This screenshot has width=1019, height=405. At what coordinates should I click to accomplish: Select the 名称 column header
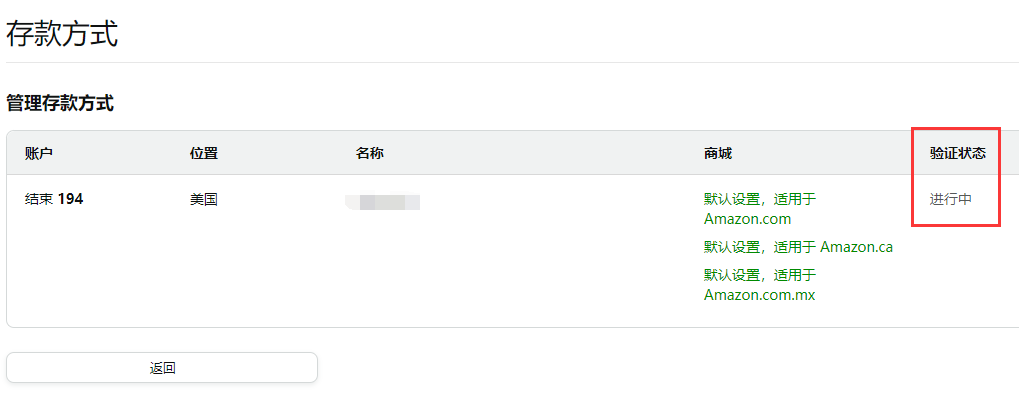coord(369,153)
